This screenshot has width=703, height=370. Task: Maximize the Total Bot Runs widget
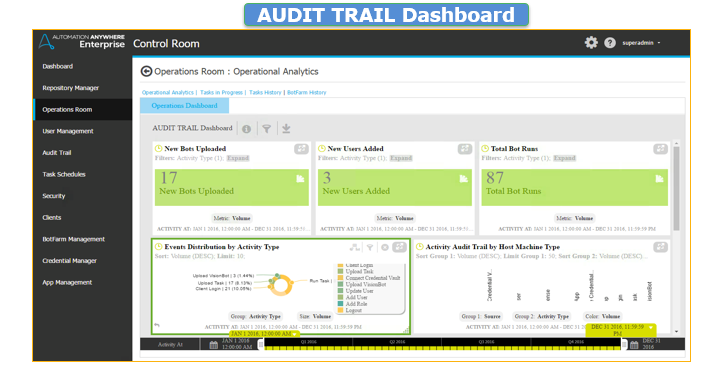(660, 149)
